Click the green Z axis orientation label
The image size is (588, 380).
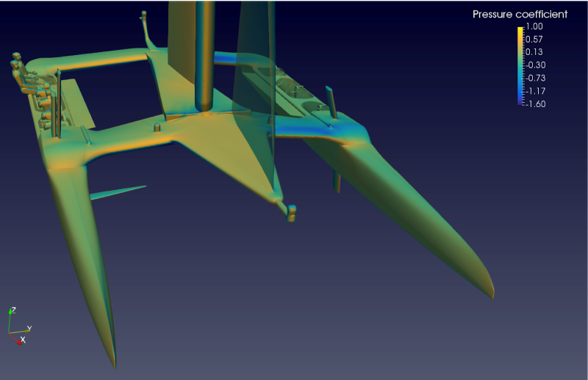coord(14,310)
